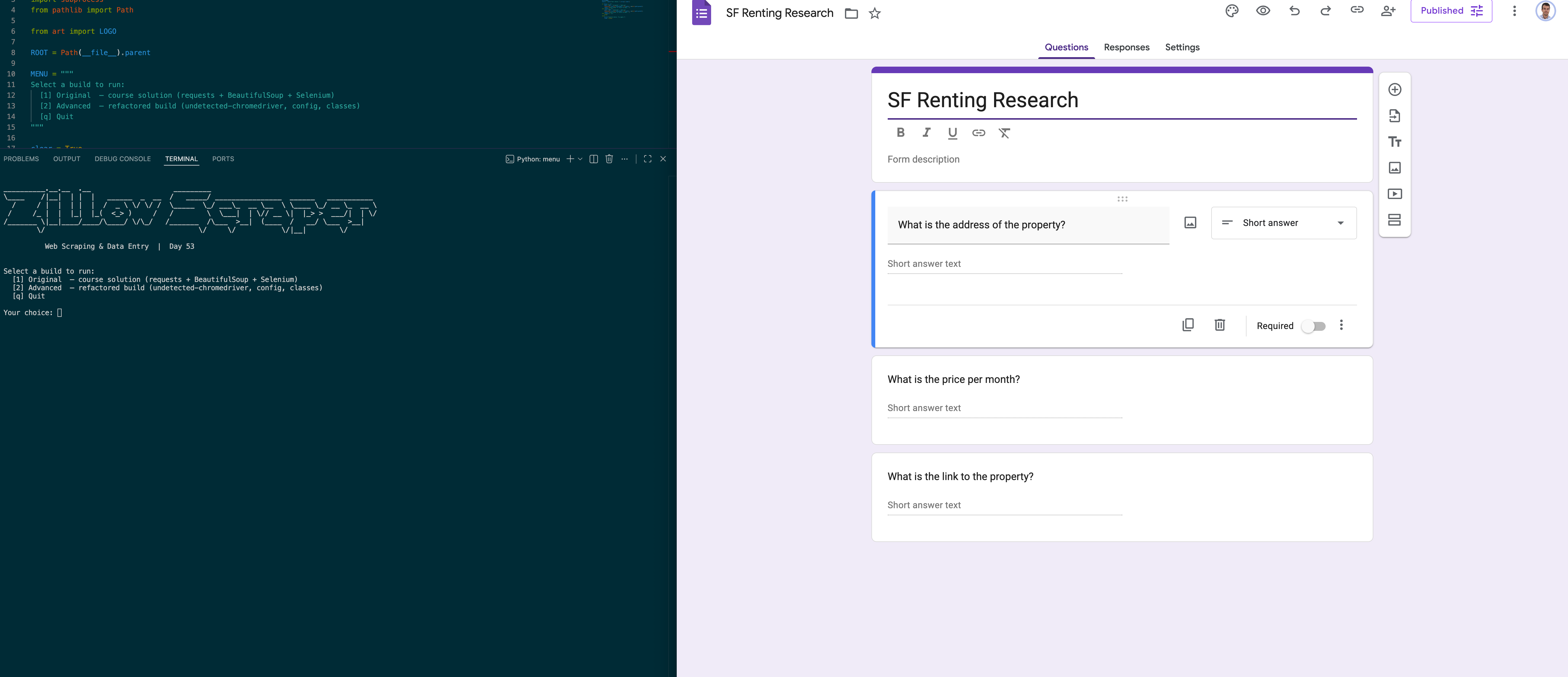Expand the terminal launch profile dropdown

580,159
